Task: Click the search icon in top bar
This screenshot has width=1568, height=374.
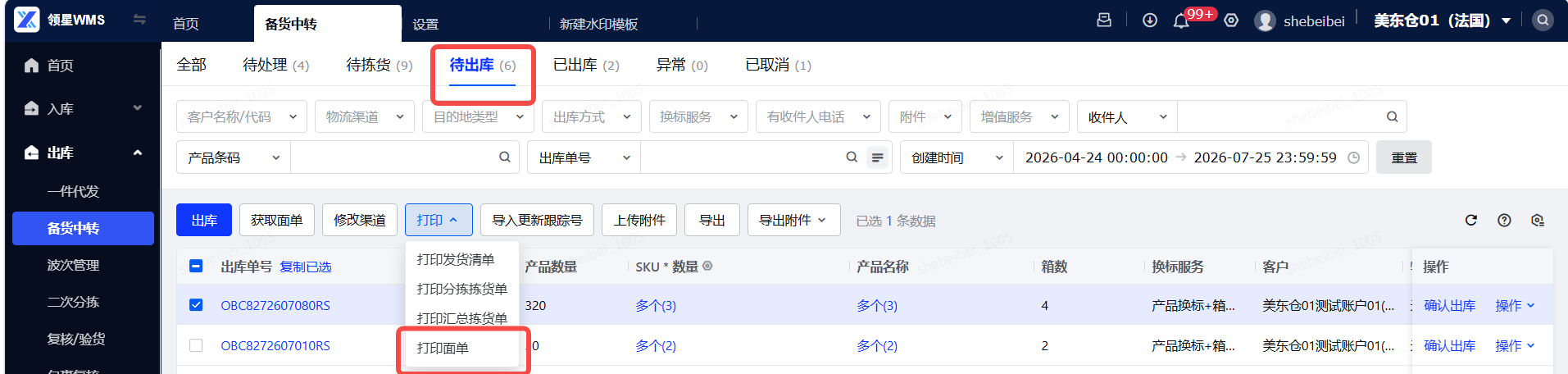Action: click(x=1543, y=21)
